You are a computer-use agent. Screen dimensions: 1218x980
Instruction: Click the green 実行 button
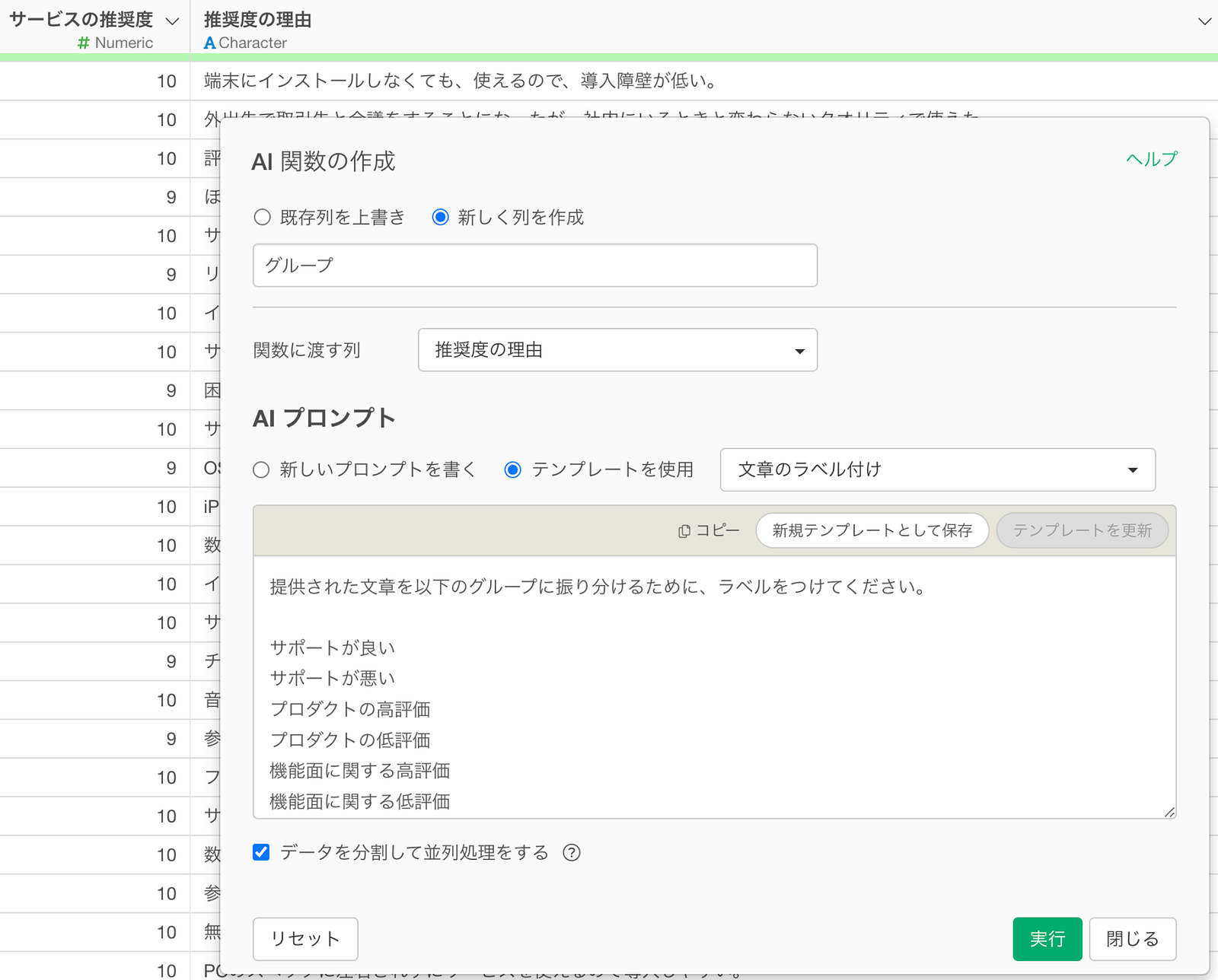coord(1047,939)
